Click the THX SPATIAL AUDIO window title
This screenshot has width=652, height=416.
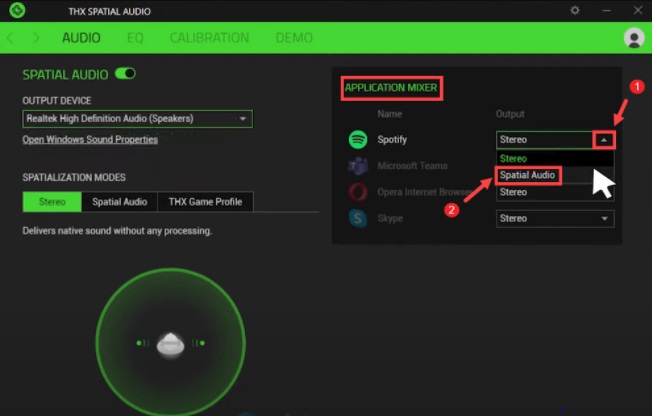[109, 11]
